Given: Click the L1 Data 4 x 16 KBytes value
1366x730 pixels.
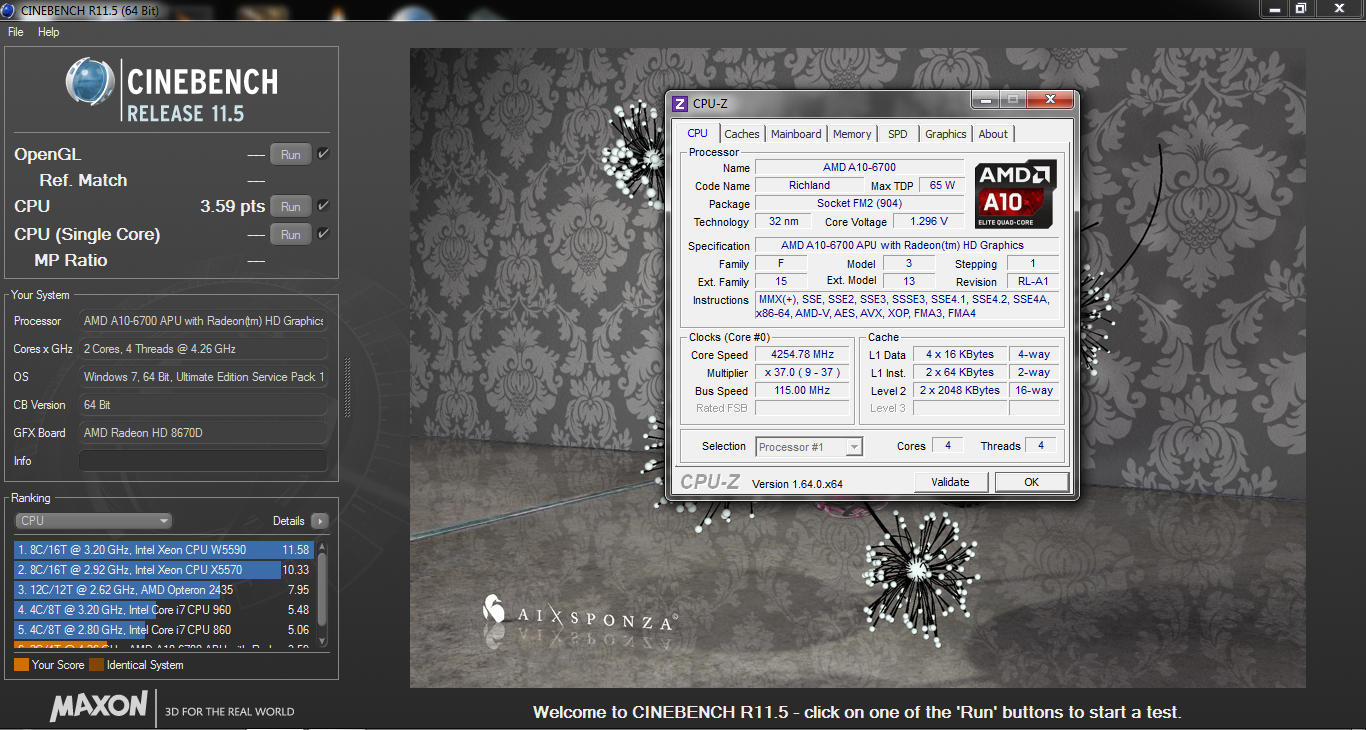Looking at the screenshot, I should [960, 355].
